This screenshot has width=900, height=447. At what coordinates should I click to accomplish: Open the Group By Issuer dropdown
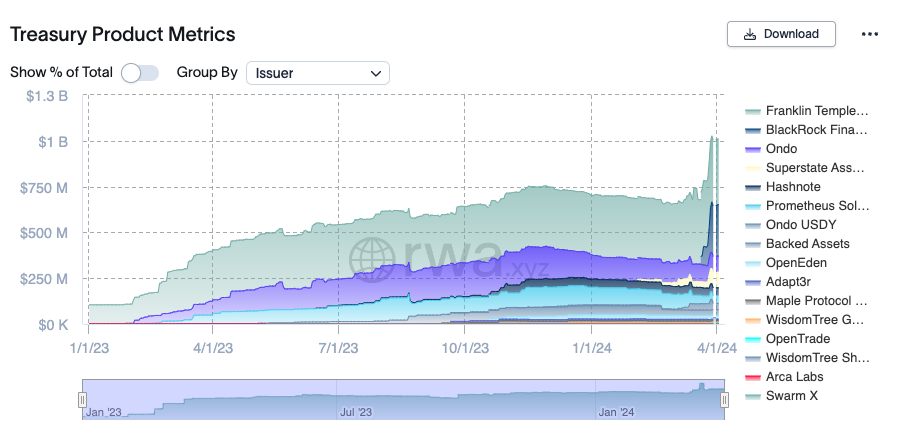pyautogui.click(x=318, y=73)
